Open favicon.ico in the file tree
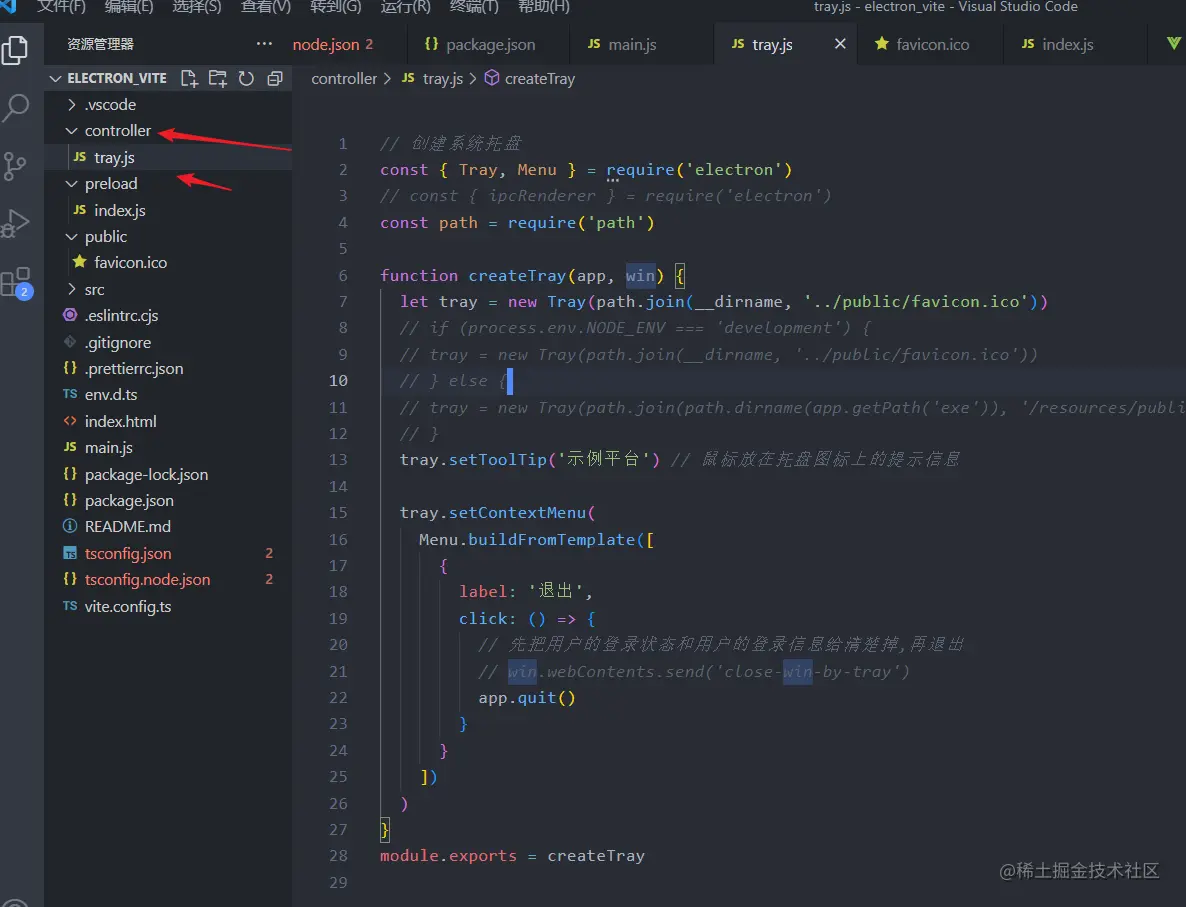 tap(168, 262)
